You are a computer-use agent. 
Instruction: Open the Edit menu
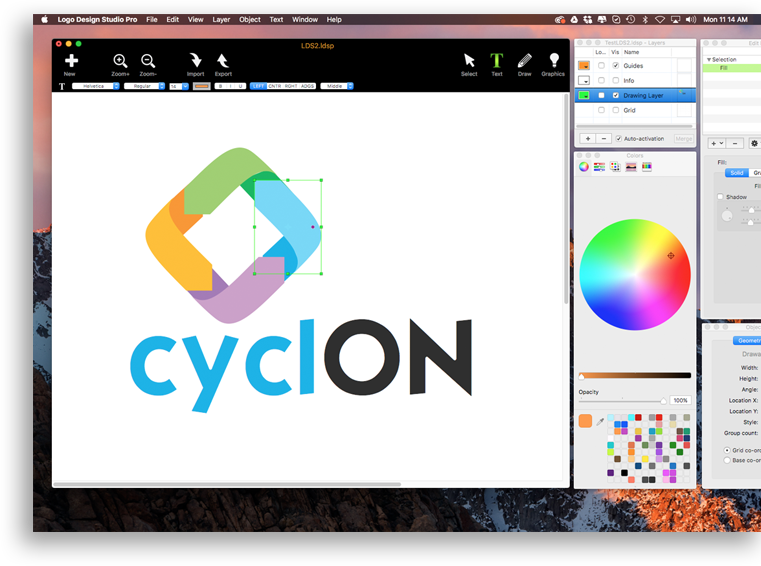[173, 19]
